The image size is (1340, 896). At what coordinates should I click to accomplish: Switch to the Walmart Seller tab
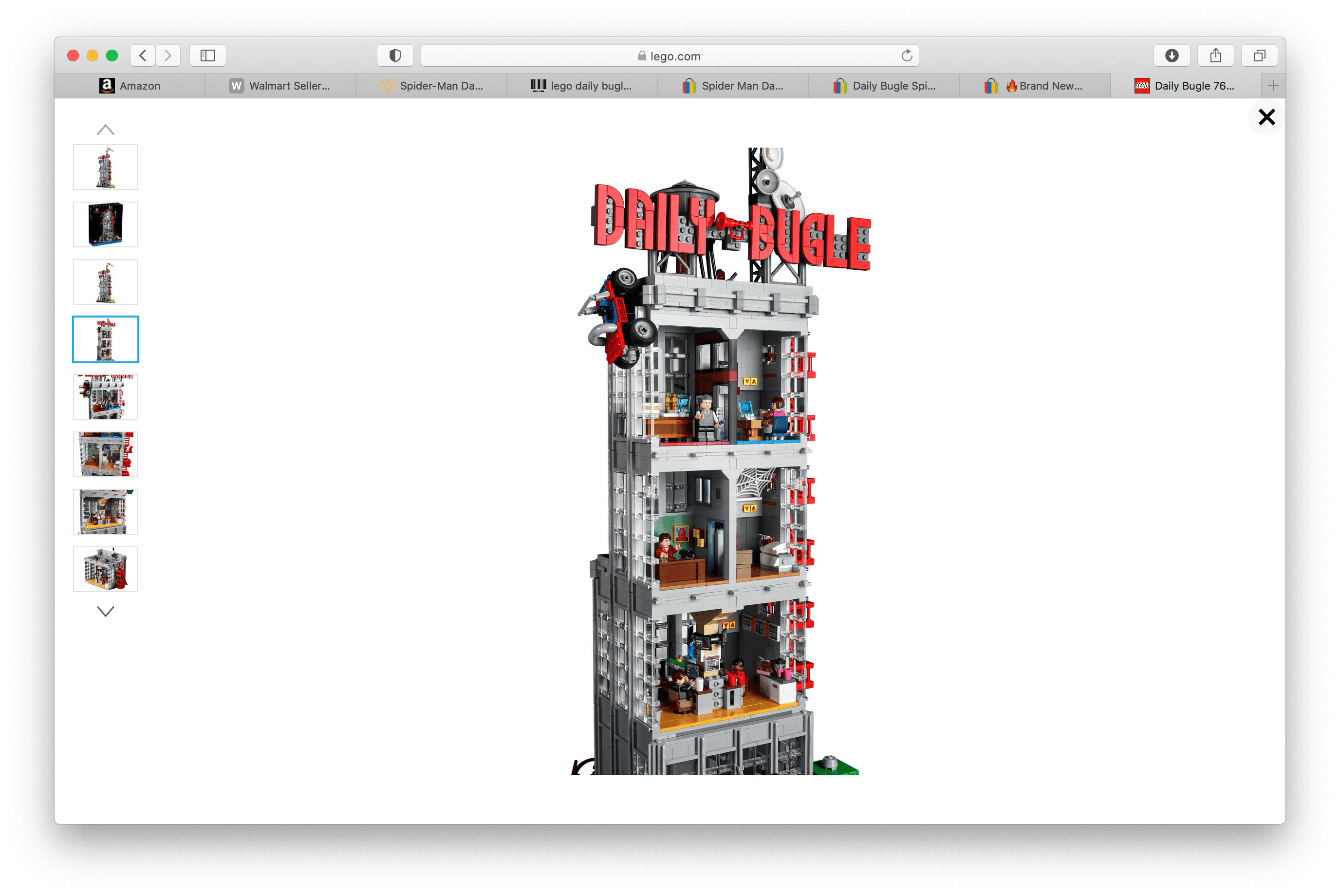280,86
